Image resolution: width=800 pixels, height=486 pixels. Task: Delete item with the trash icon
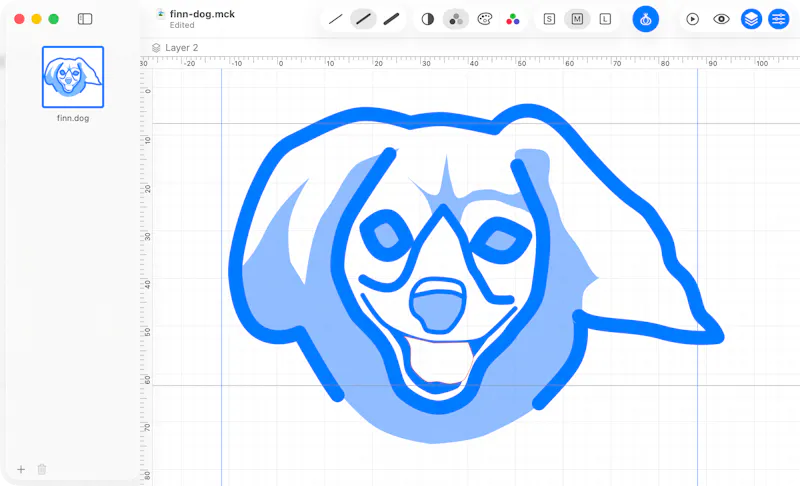pyautogui.click(x=42, y=469)
